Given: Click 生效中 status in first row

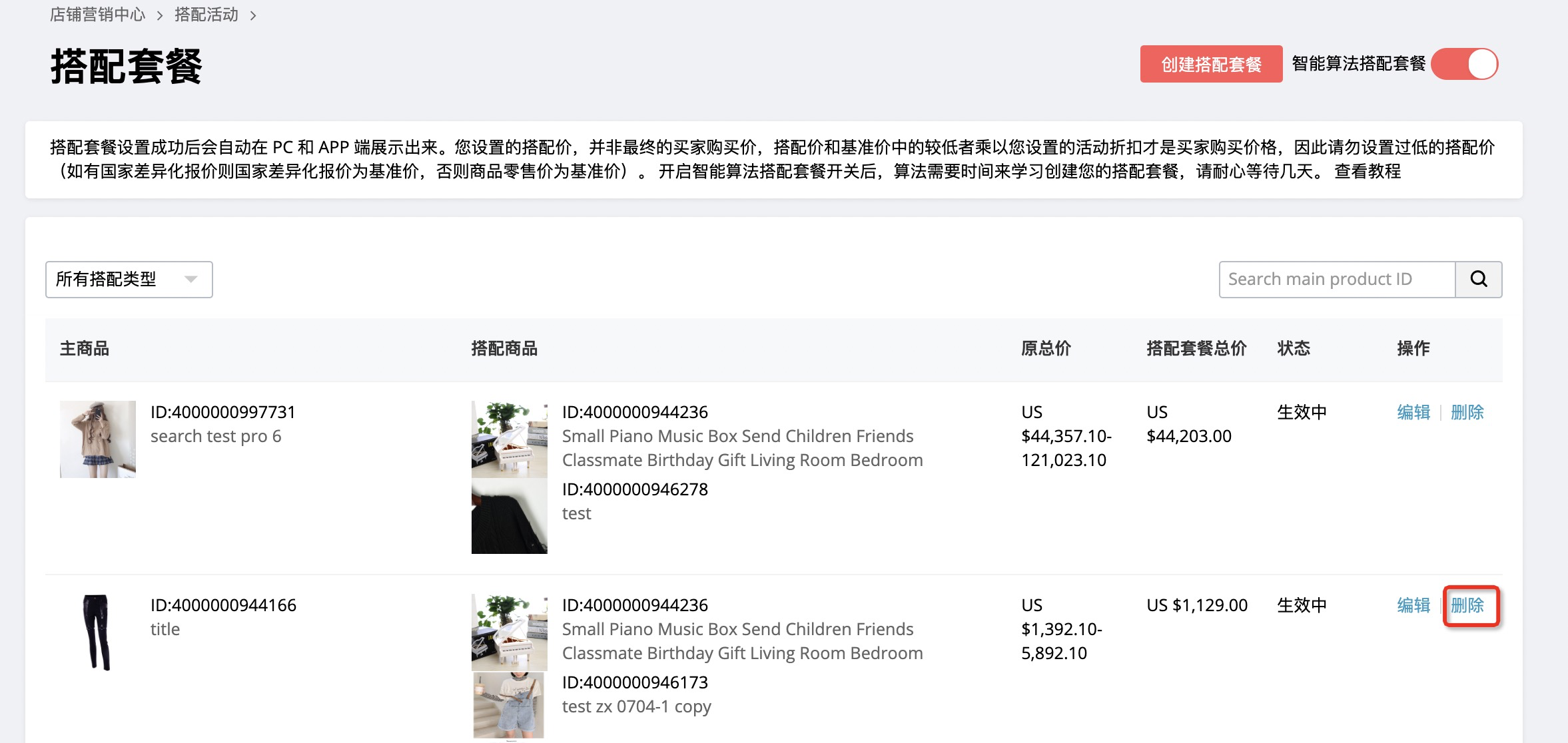Looking at the screenshot, I should click(x=1302, y=412).
